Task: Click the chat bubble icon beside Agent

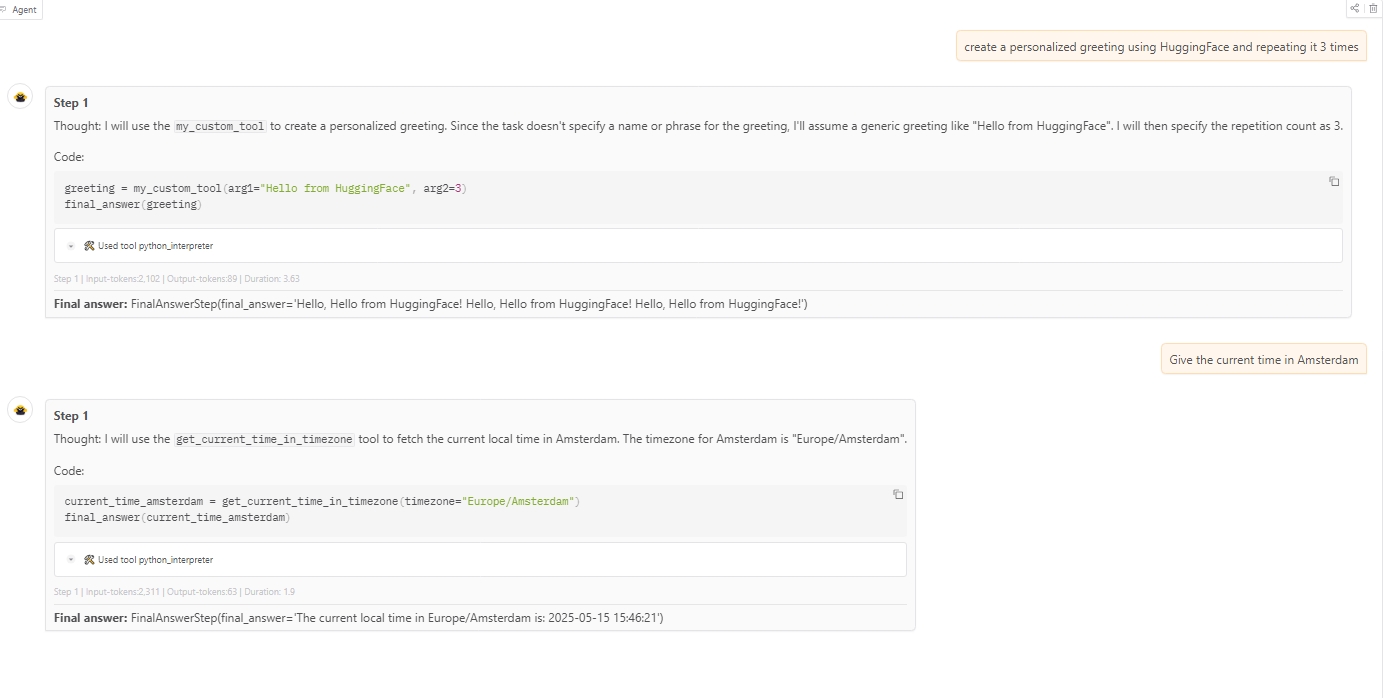Action: point(4,10)
